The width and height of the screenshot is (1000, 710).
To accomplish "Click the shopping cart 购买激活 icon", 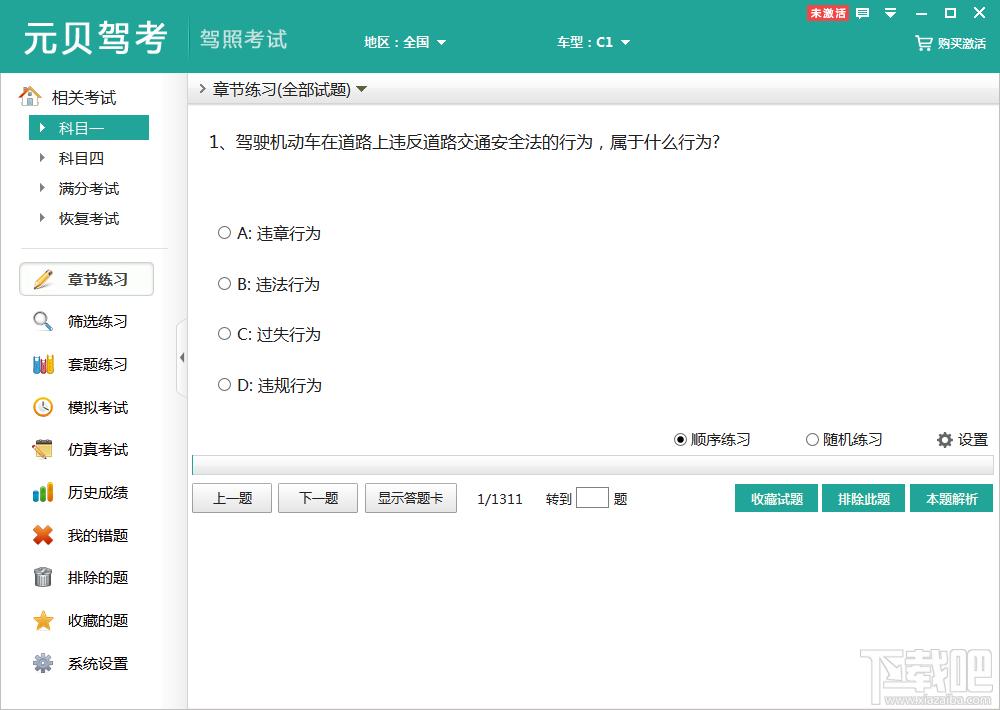I will click(x=923, y=43).
